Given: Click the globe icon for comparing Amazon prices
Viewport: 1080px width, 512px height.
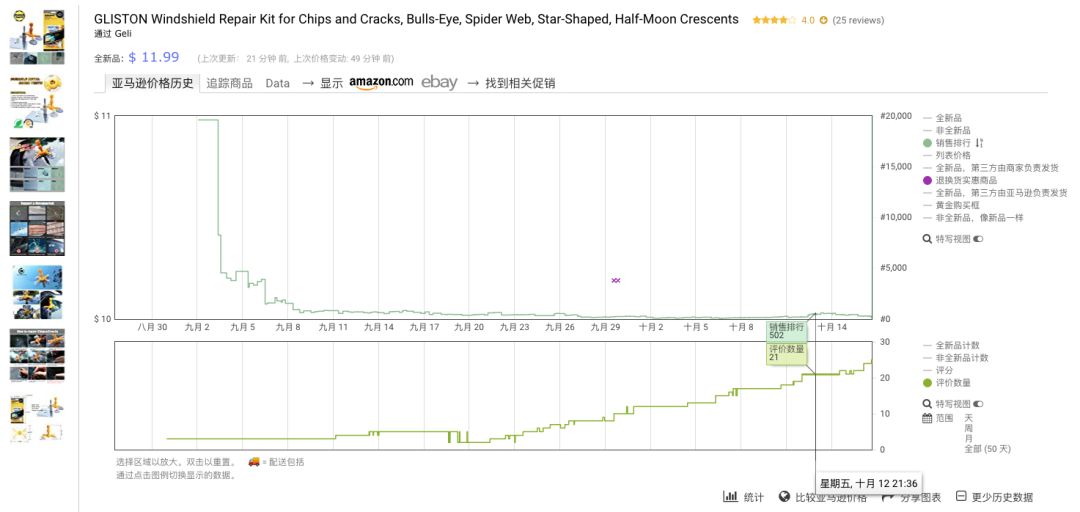Looking at the screenshot, I should coord(784,497).
